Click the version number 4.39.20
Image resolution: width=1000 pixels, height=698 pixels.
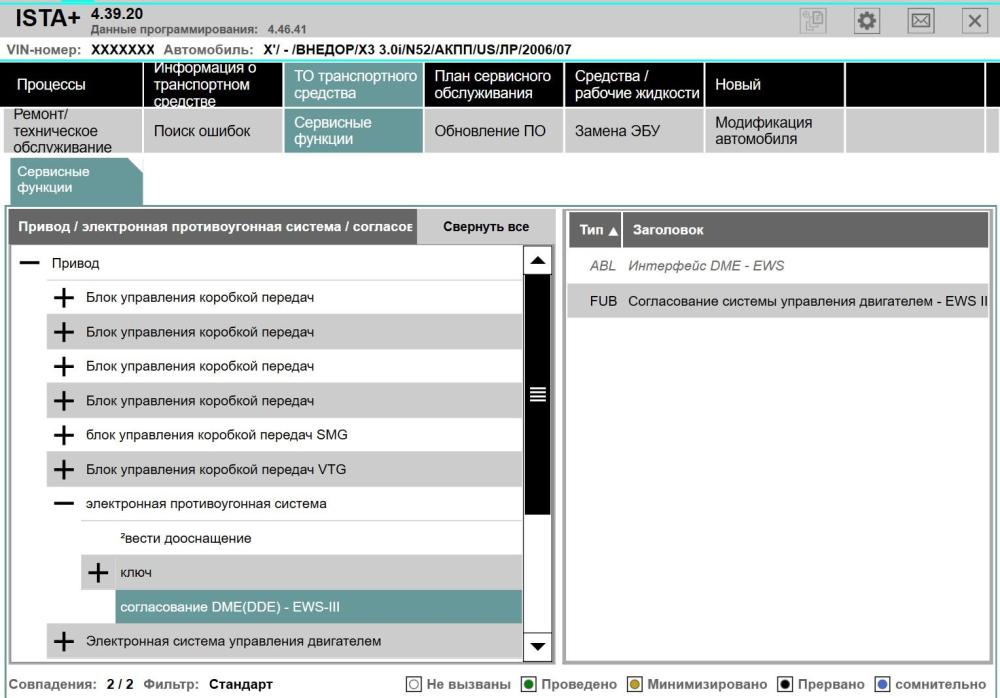117,13
